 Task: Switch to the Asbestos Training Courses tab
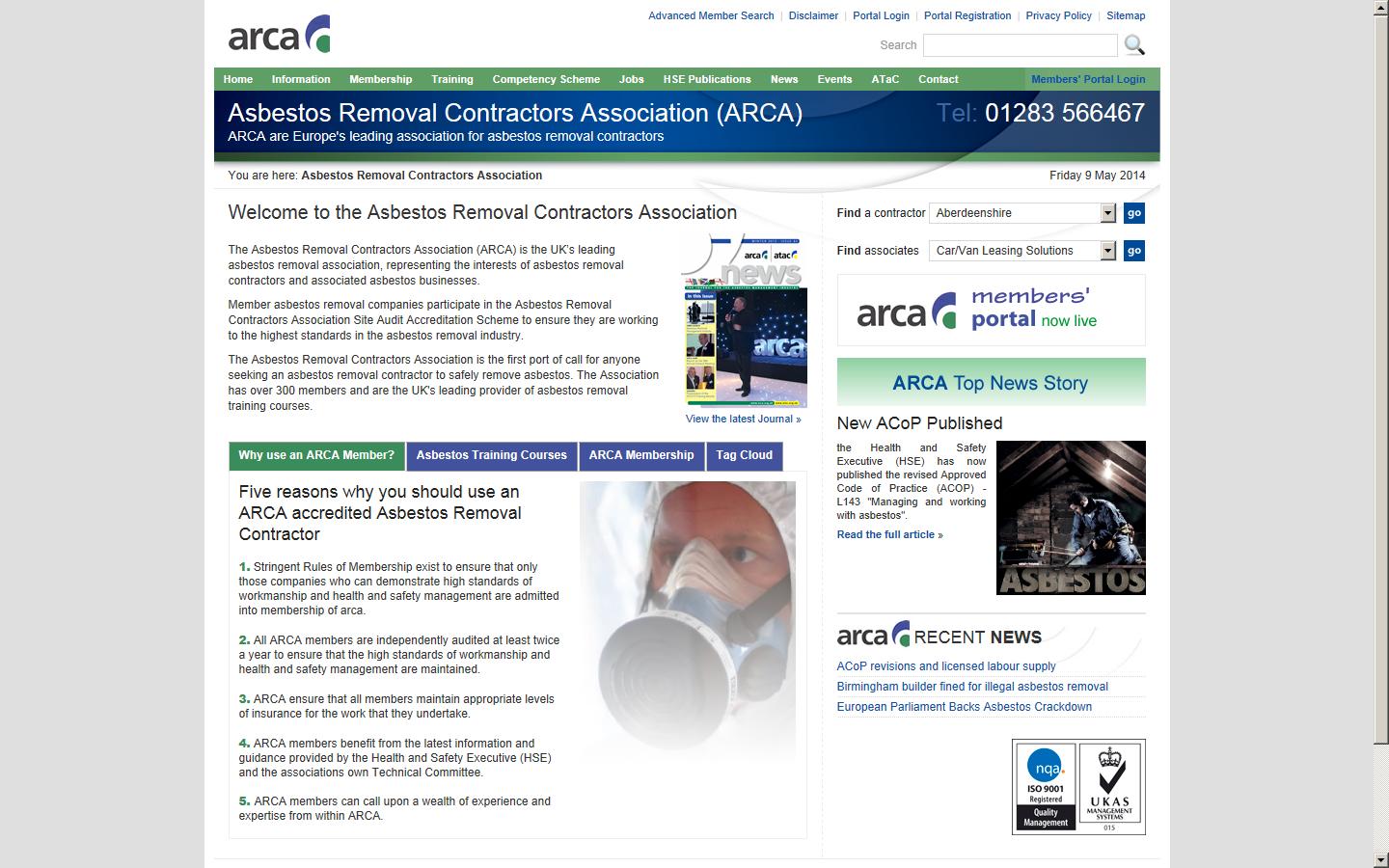coord(491,455)
